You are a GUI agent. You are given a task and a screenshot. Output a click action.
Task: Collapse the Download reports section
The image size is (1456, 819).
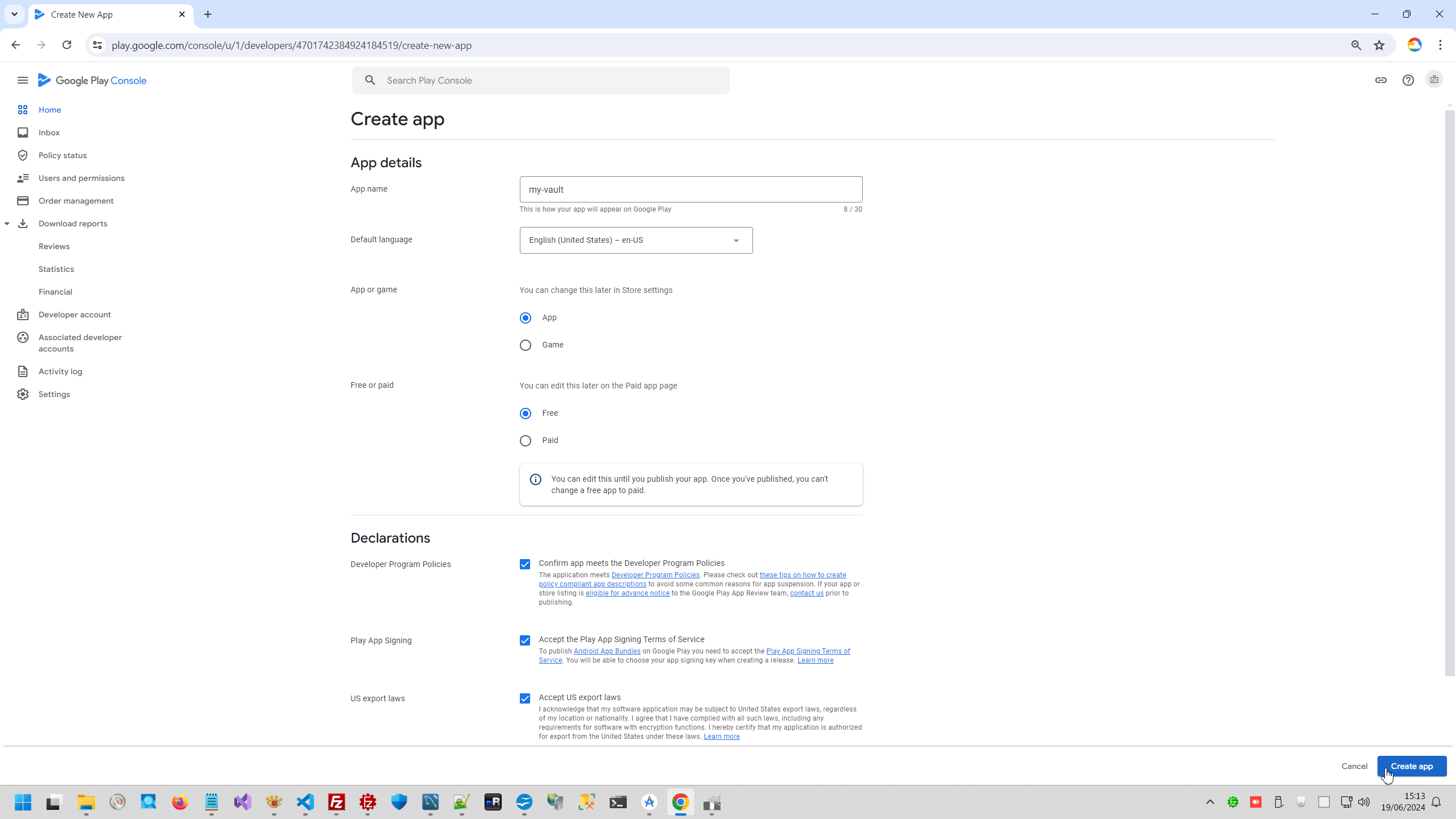click(7, 224)
